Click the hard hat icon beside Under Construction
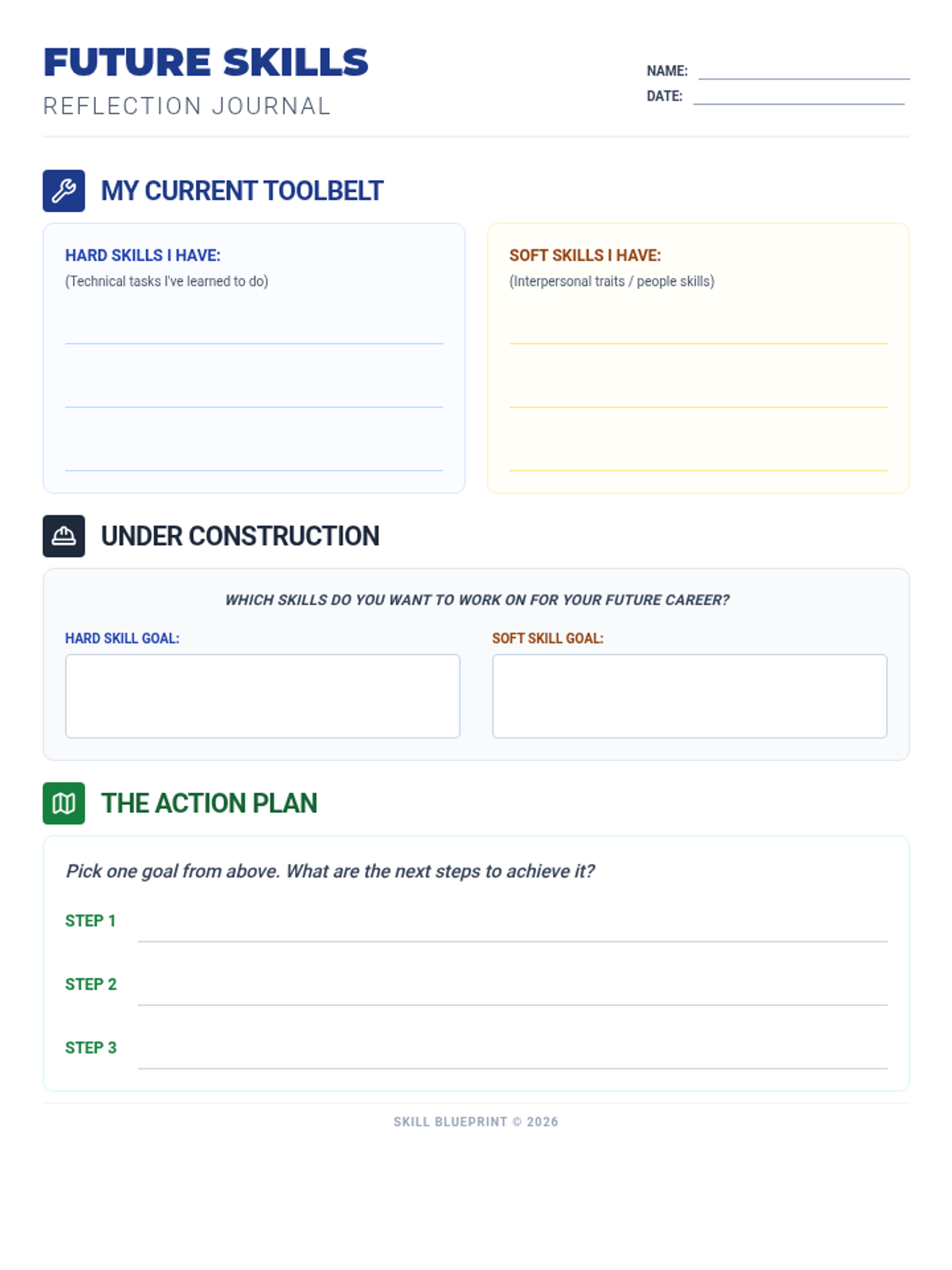 click(63, 536)
